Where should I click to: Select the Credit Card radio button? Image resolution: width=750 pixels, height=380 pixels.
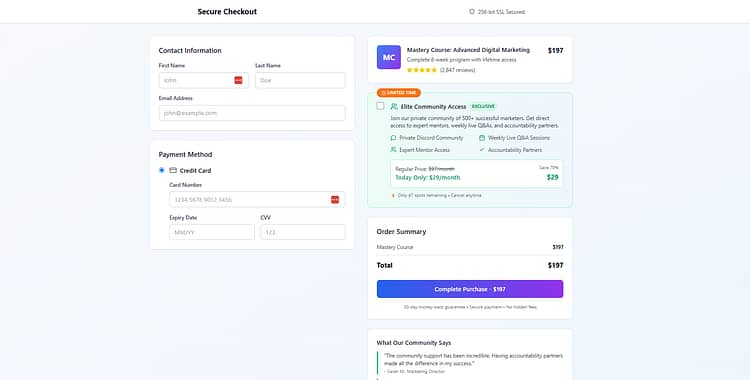pos(162,170)
